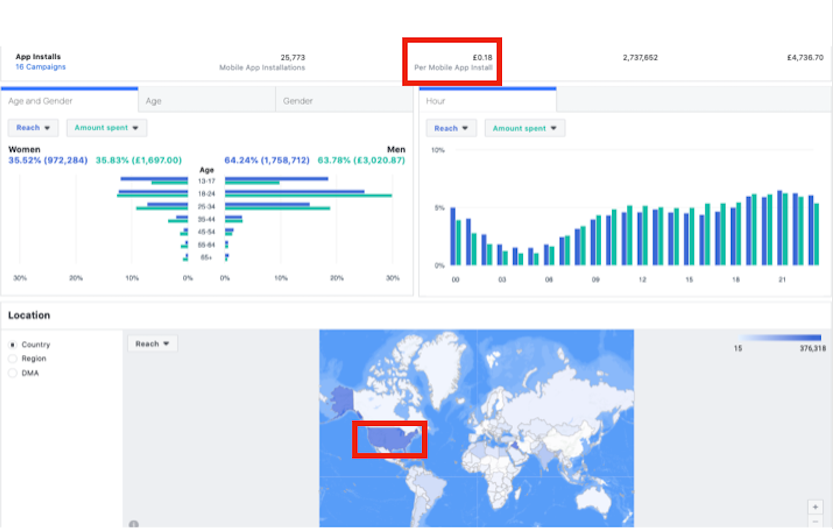Viewport: 833px width, 529px height.
Task: Click the 65+ age row label
Action: tap(207, 258)
